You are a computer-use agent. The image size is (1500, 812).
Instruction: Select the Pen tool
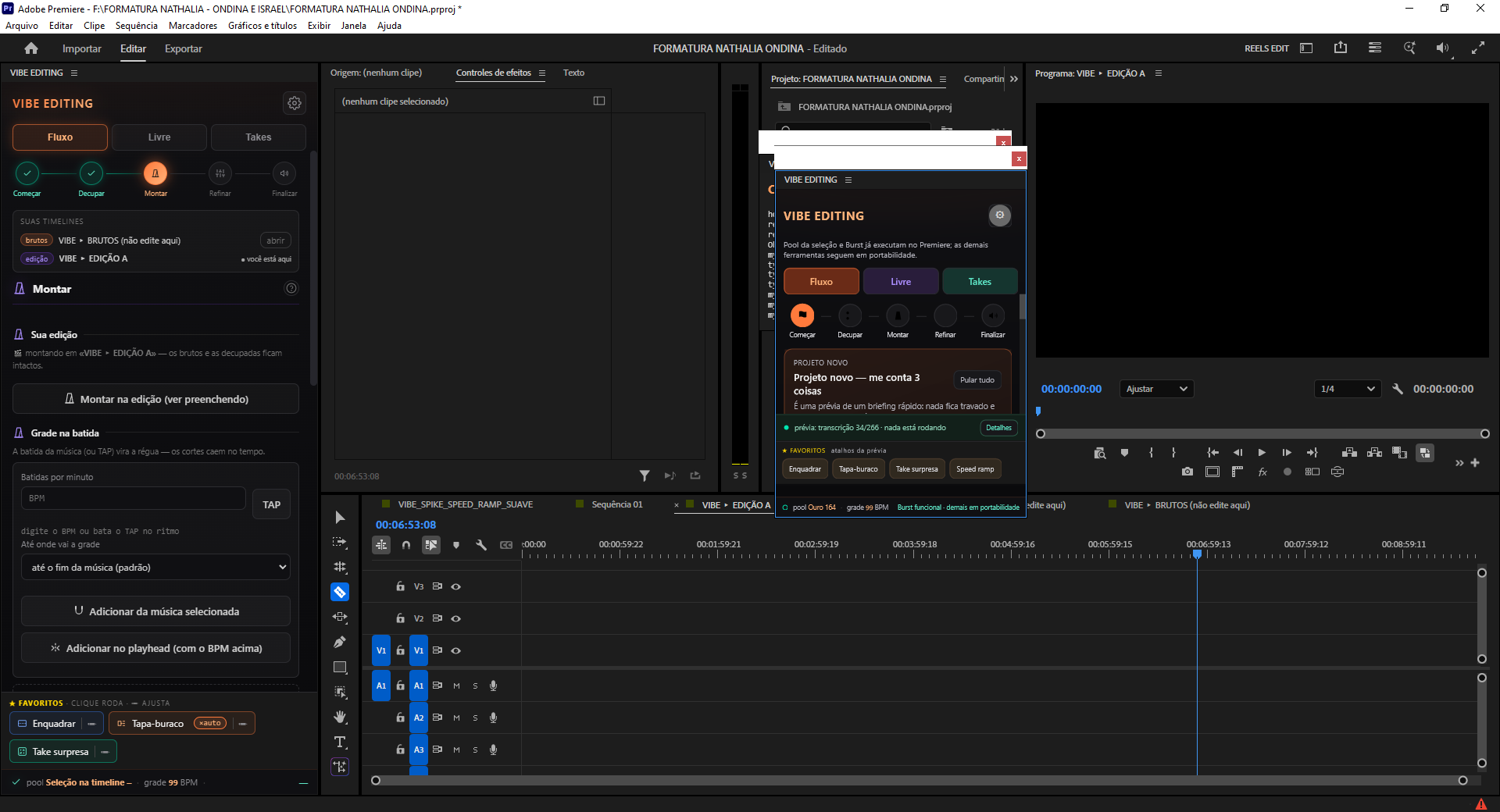tap(340, 642)
